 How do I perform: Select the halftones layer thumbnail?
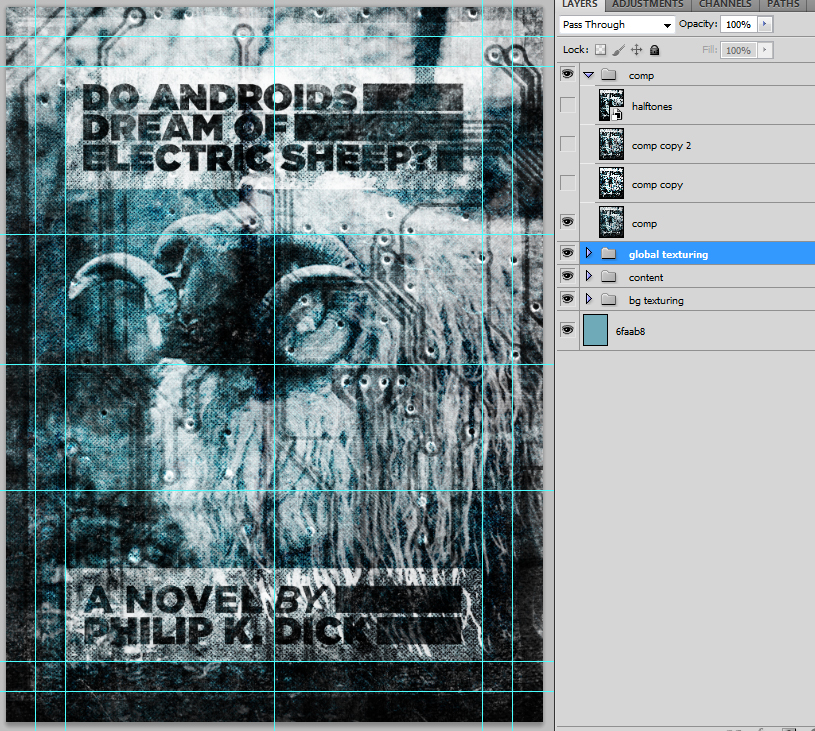611,105
